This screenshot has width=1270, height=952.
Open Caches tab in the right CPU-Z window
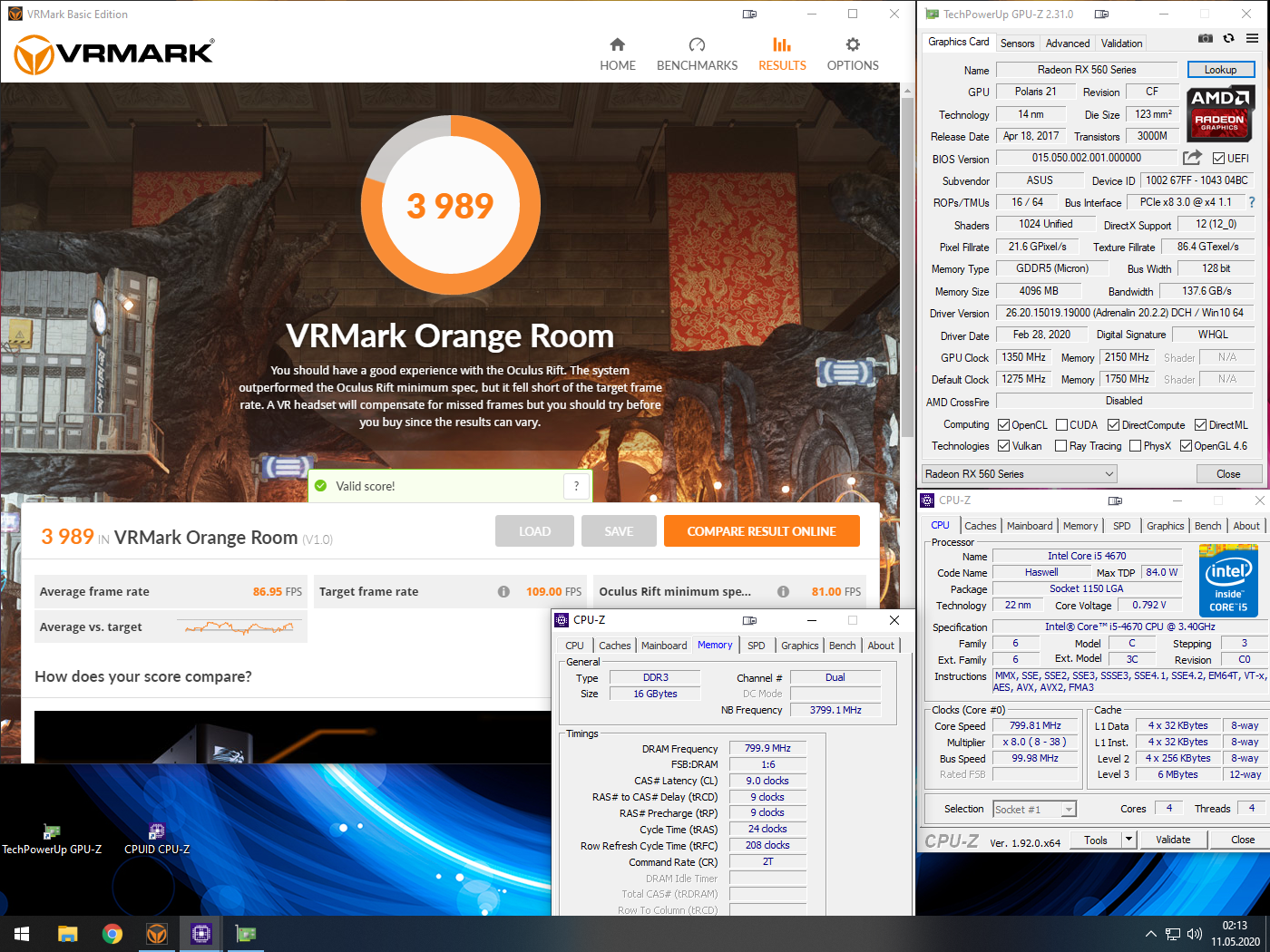click(981, 526)
